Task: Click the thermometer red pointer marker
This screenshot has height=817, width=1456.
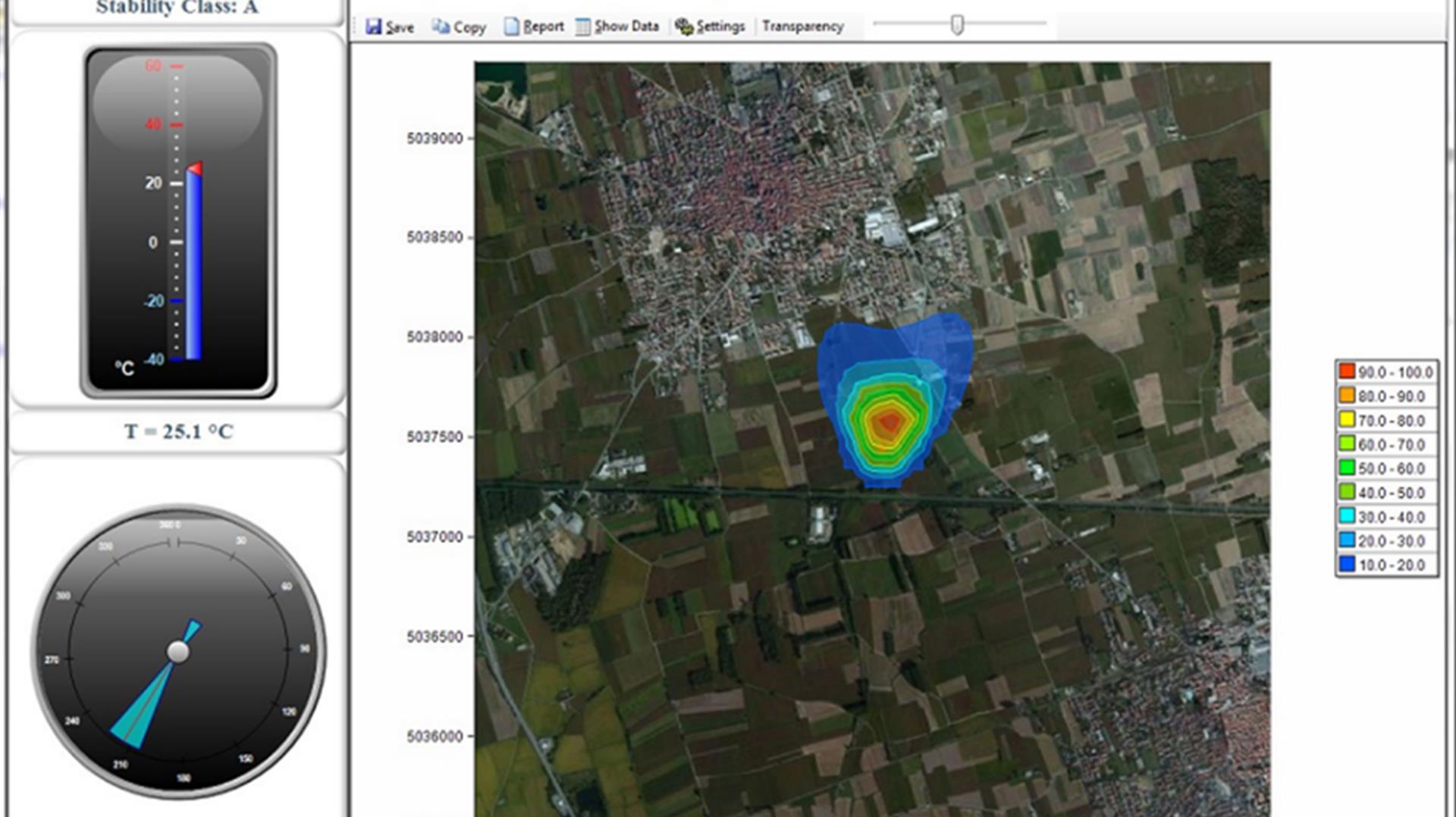Action: [195, 168]
